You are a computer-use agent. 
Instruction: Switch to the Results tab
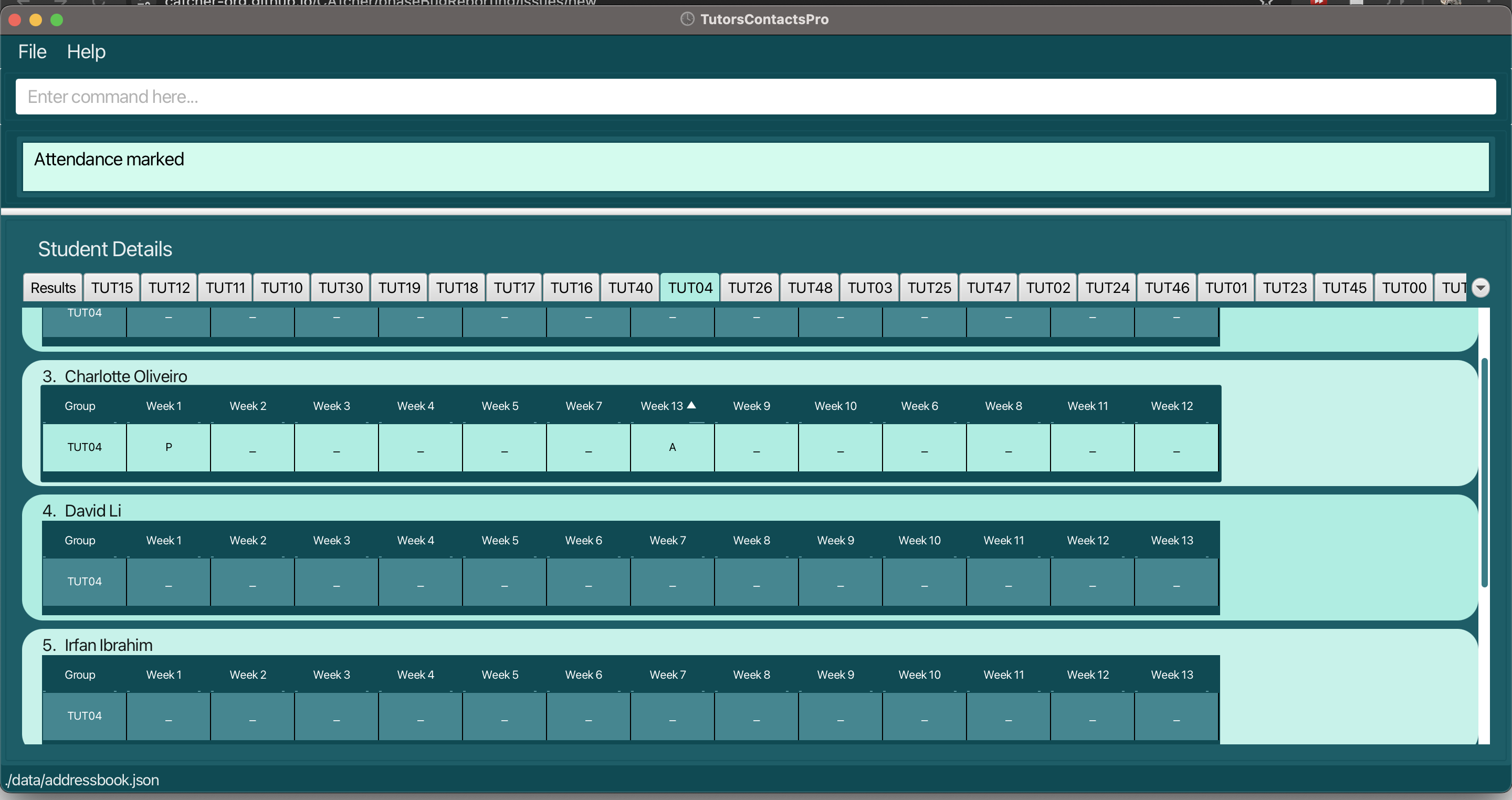tap(53, 288)
